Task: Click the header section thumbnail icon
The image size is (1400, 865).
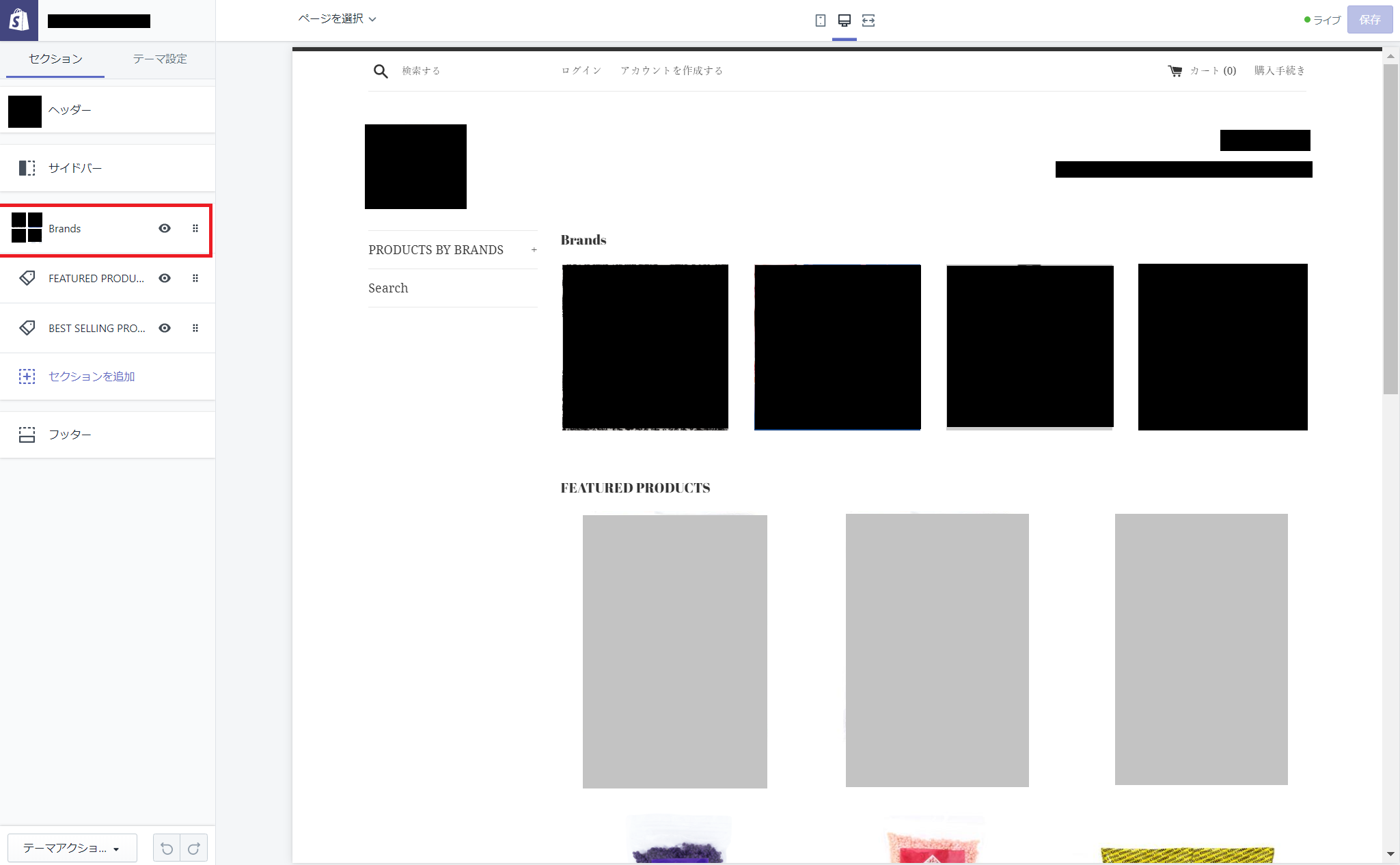Action: pos(25,111)
